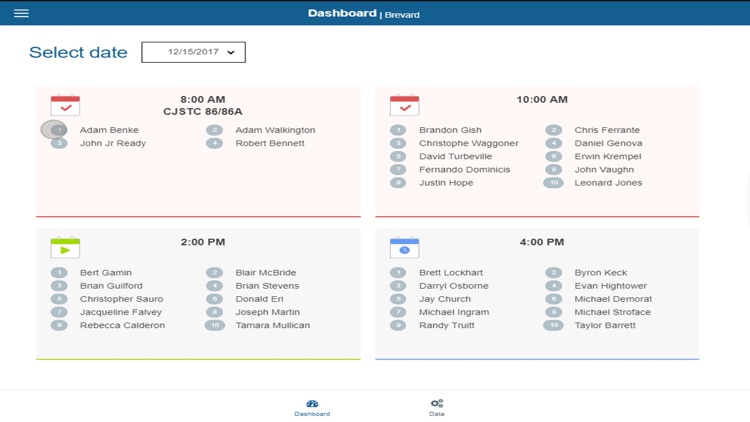Click badge 10 next to Tamara Mullican
750x422 pixels.
[215, 325]
